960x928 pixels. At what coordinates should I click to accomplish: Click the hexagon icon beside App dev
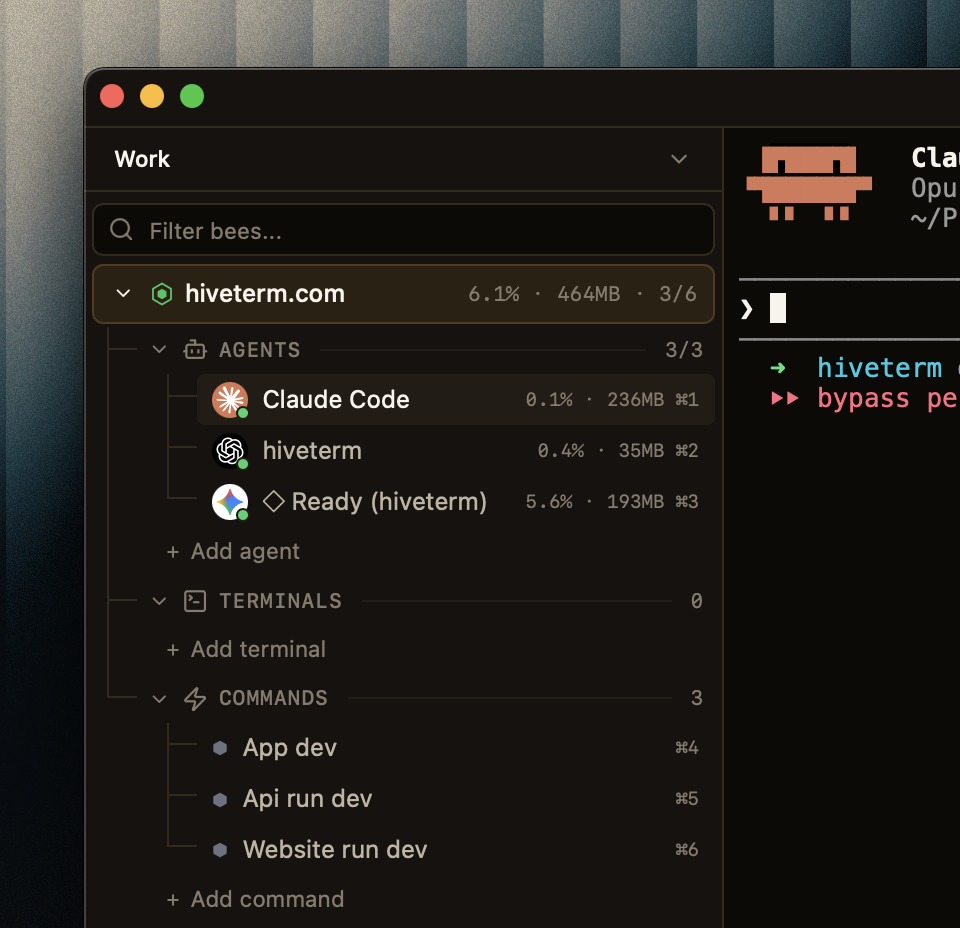220,748
